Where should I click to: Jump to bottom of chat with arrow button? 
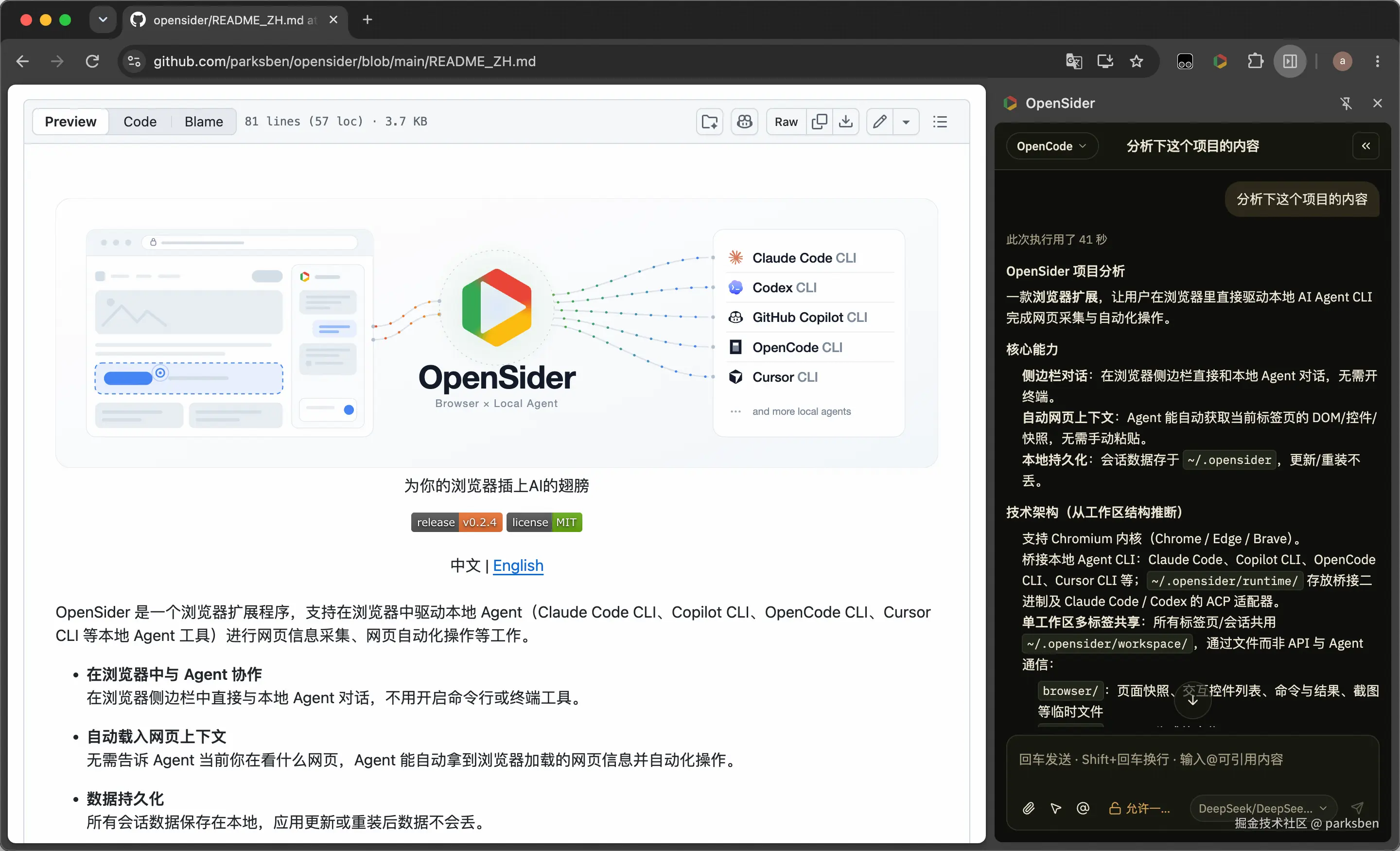1192,700
